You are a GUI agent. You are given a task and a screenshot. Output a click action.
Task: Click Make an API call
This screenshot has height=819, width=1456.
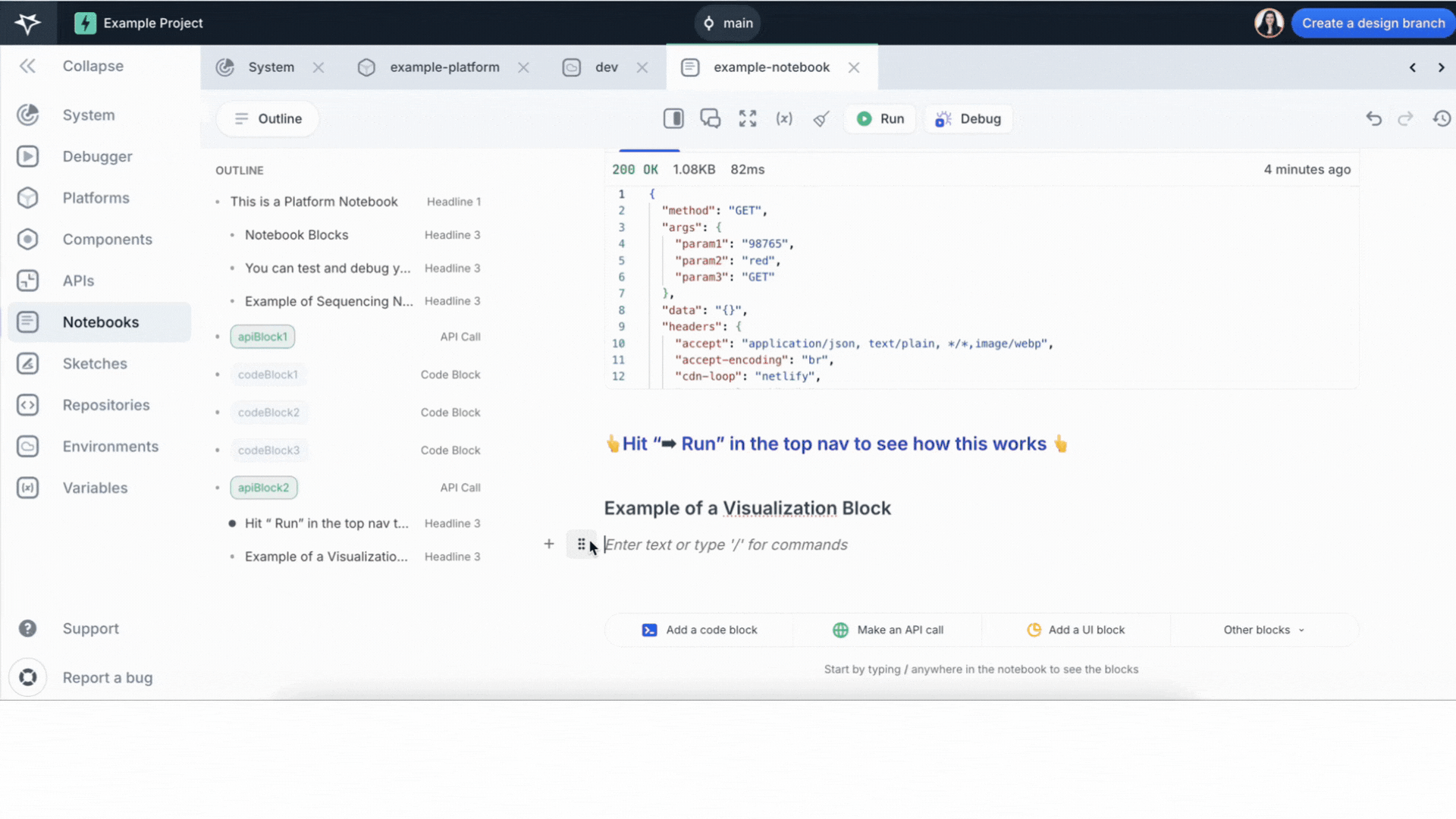tap(888, 630)
